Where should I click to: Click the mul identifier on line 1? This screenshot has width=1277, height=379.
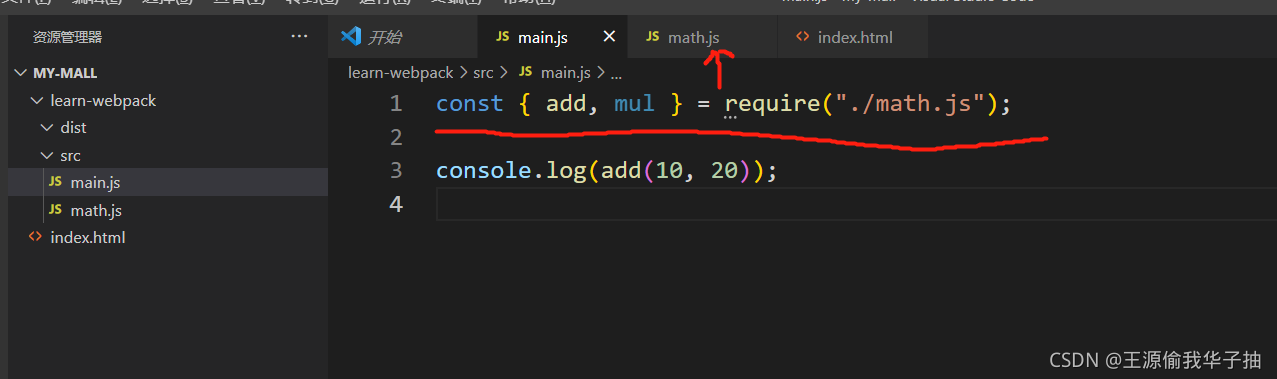pos(634,103)
